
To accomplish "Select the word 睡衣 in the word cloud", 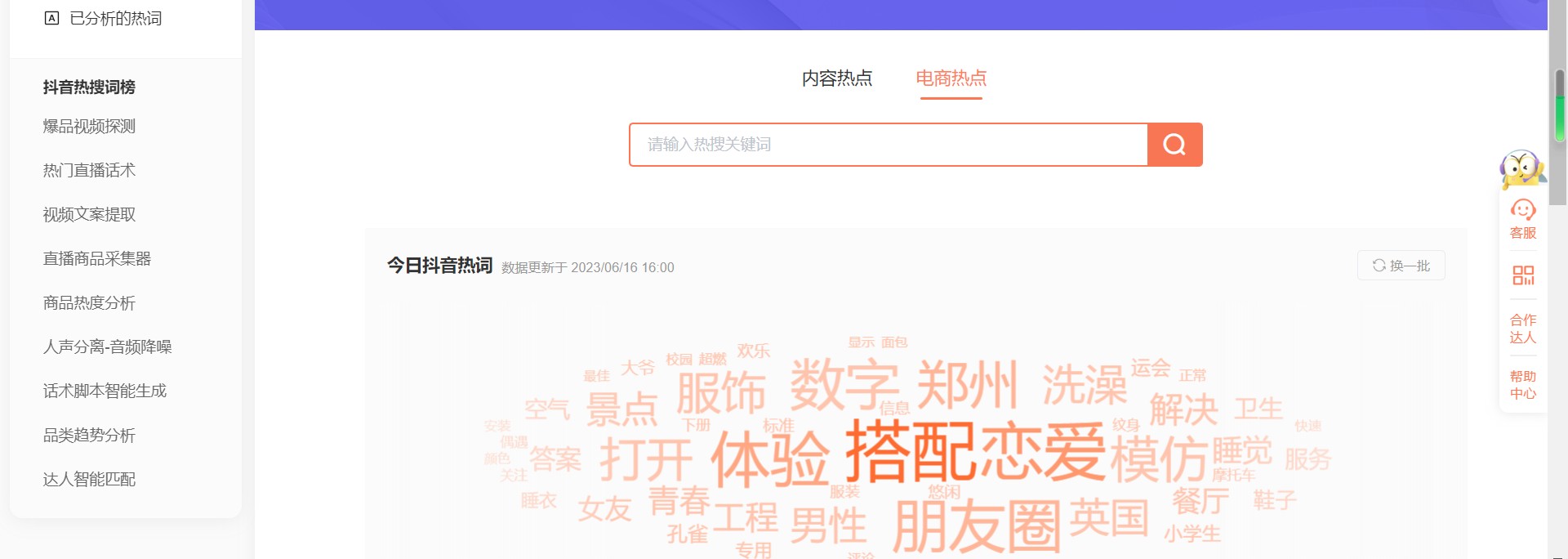I will [x=539, y=500].
